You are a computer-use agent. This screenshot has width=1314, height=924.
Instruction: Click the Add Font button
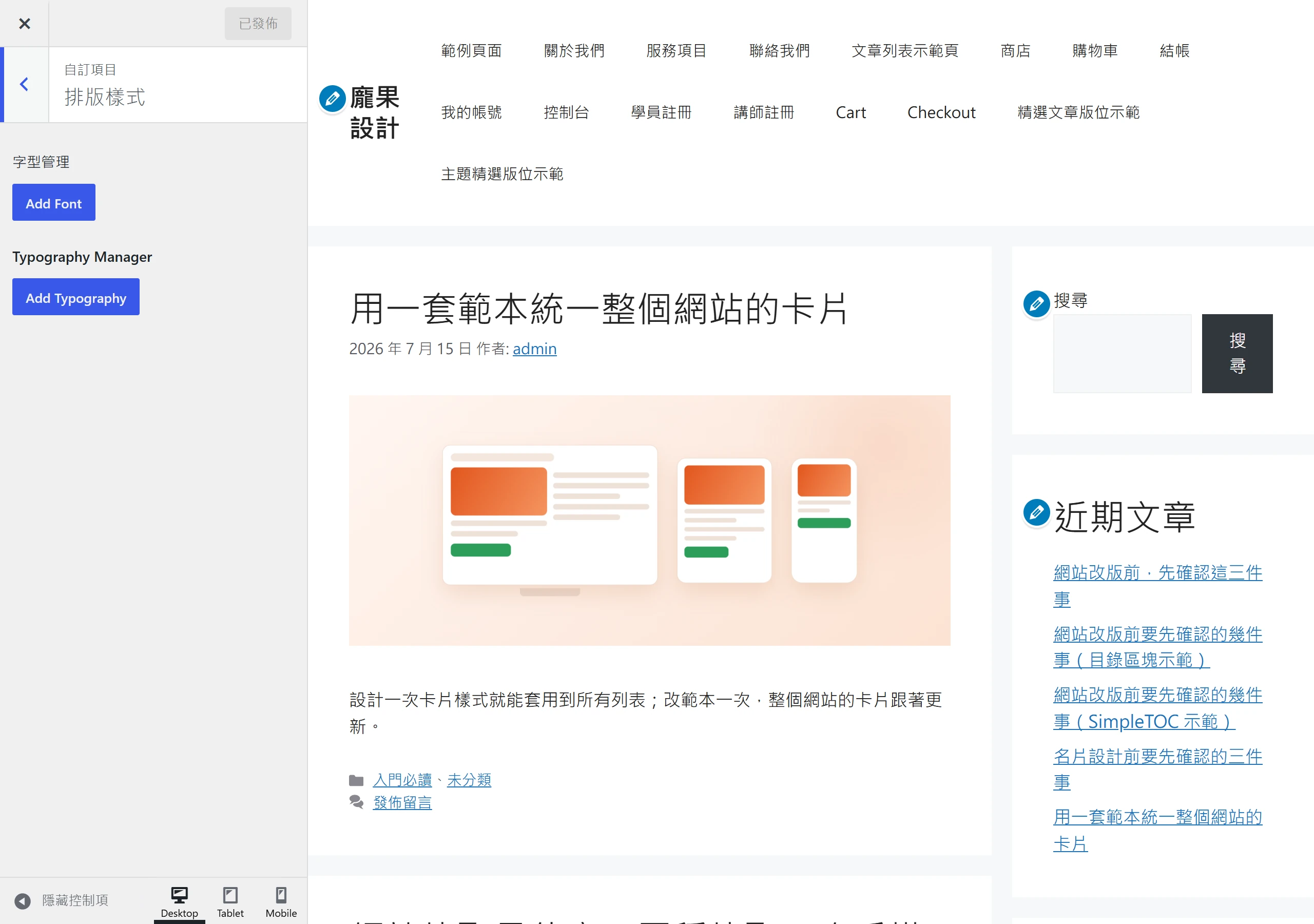(x=54, y=203)
